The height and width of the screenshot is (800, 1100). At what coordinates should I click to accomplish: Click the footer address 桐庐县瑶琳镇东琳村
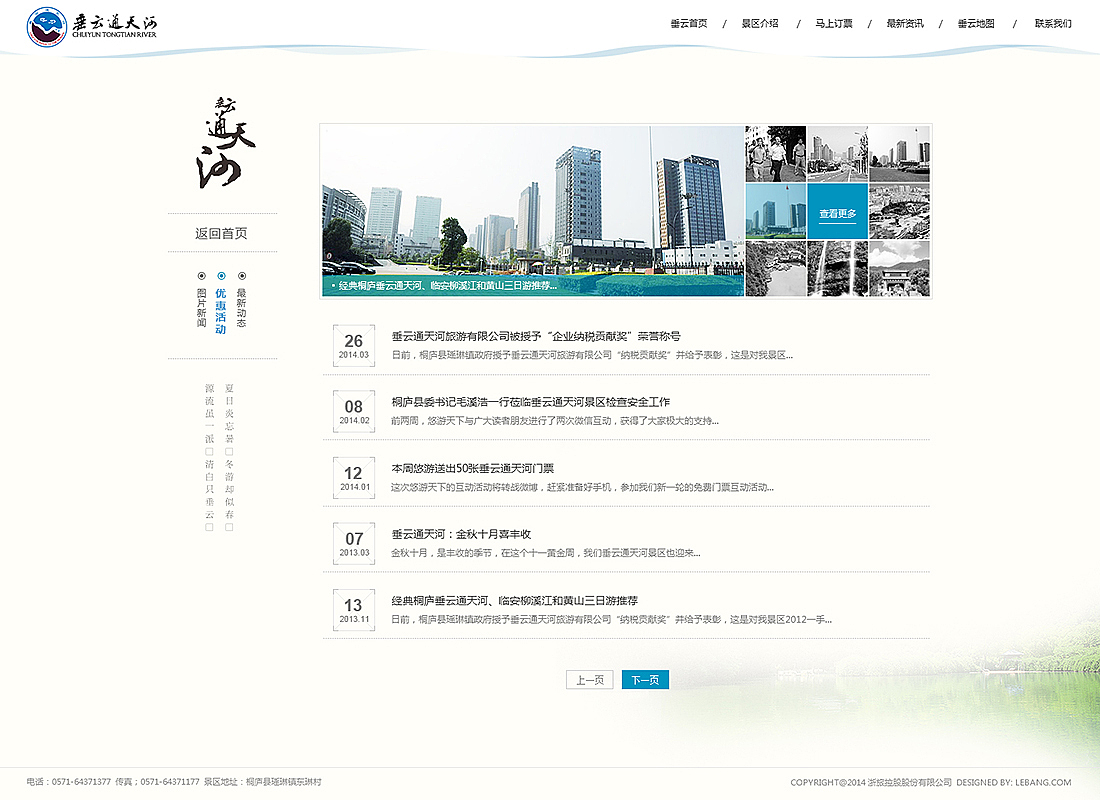[x=283, y=782]
